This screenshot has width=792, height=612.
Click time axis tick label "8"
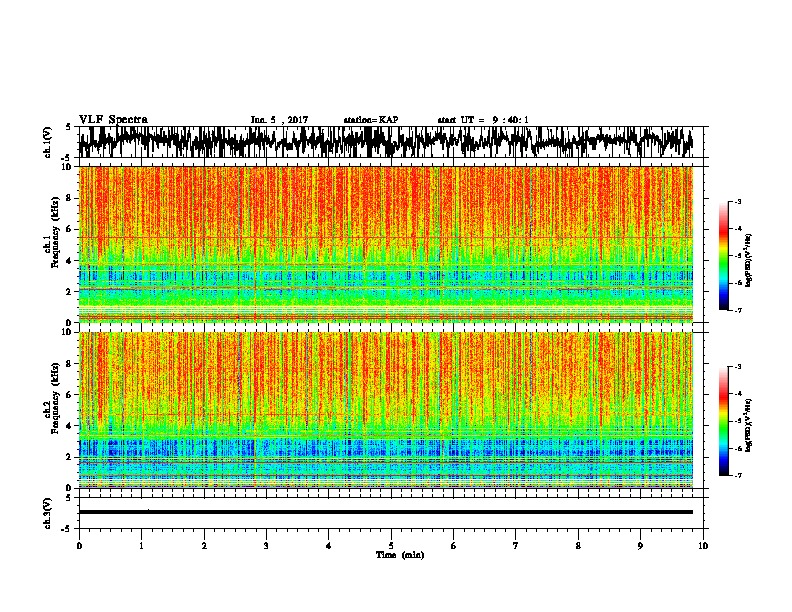tap(578, 546)
